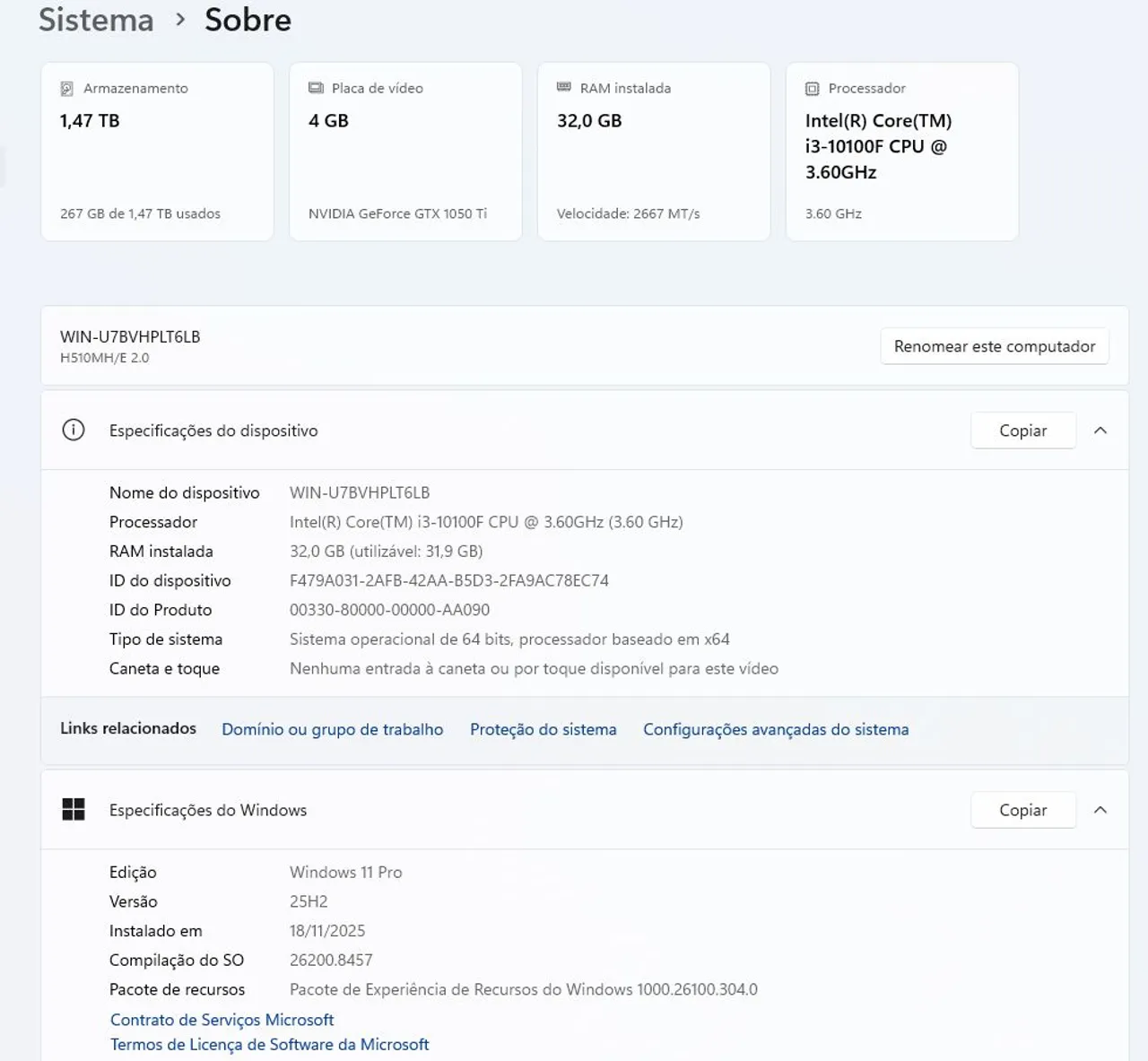The width and height of the screenshot is (1148, 1061).
Task: Click the CPU chip icon beside Processador
Action: pyautogui.click(x=813, y=89)
